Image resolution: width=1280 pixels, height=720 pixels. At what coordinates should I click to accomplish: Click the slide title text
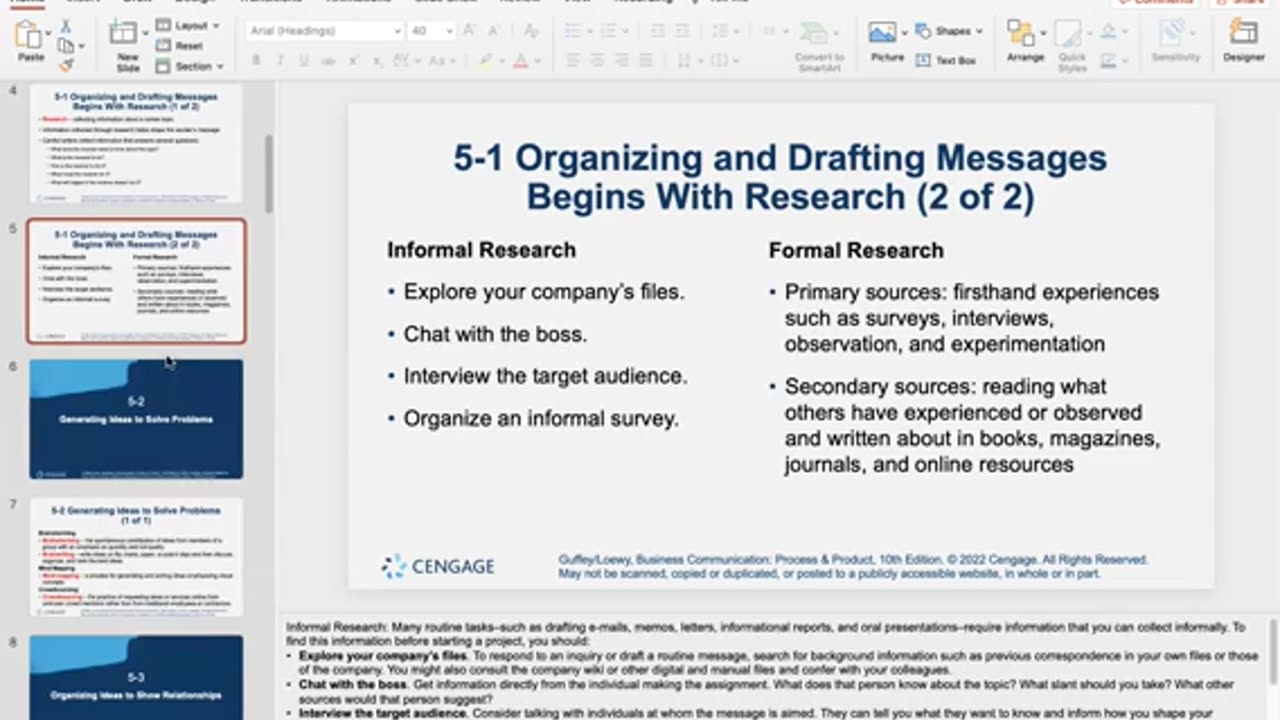coord(780,177)
